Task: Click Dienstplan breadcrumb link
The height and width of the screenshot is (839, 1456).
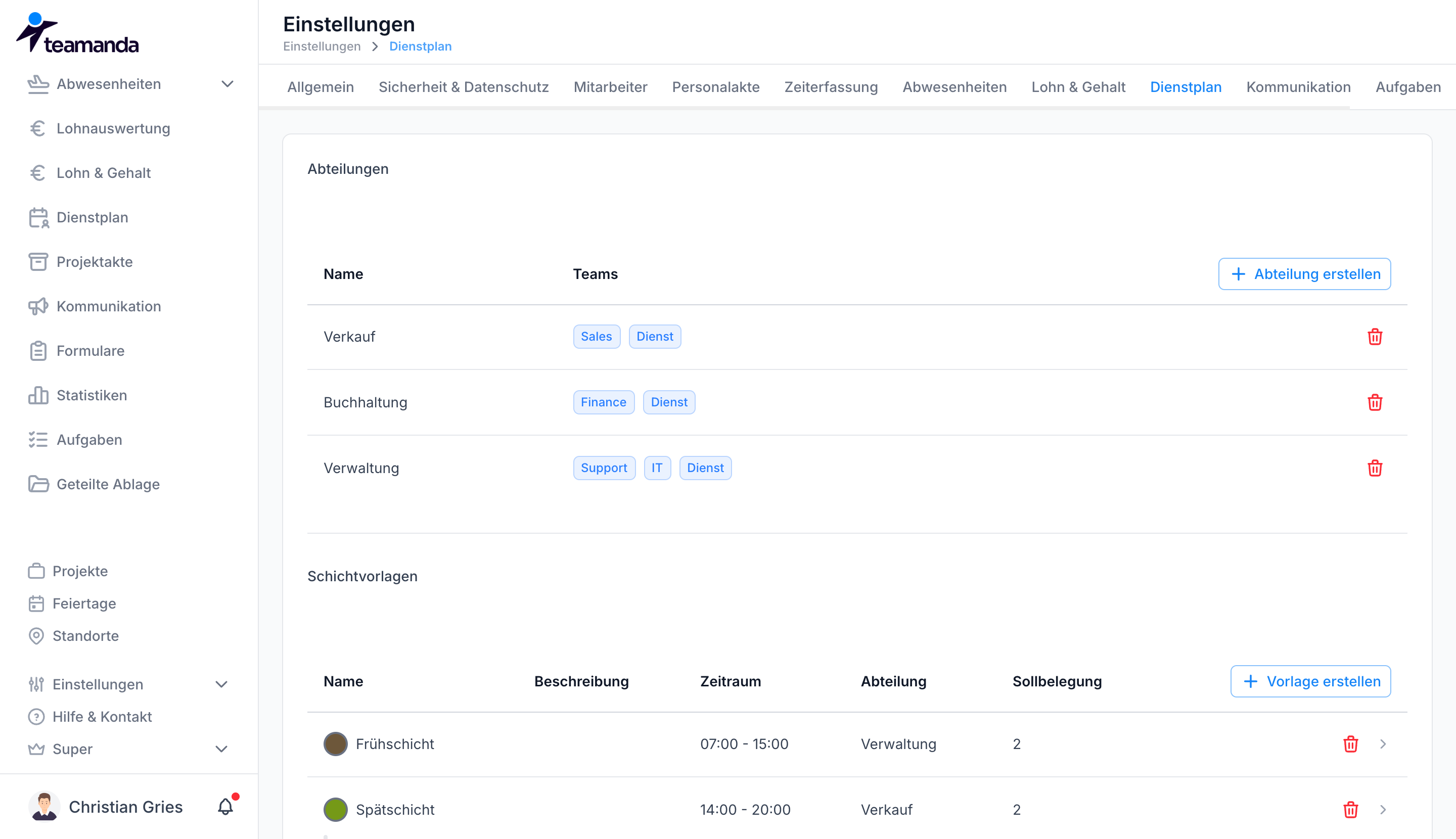Action: click(x=420, y=46)
